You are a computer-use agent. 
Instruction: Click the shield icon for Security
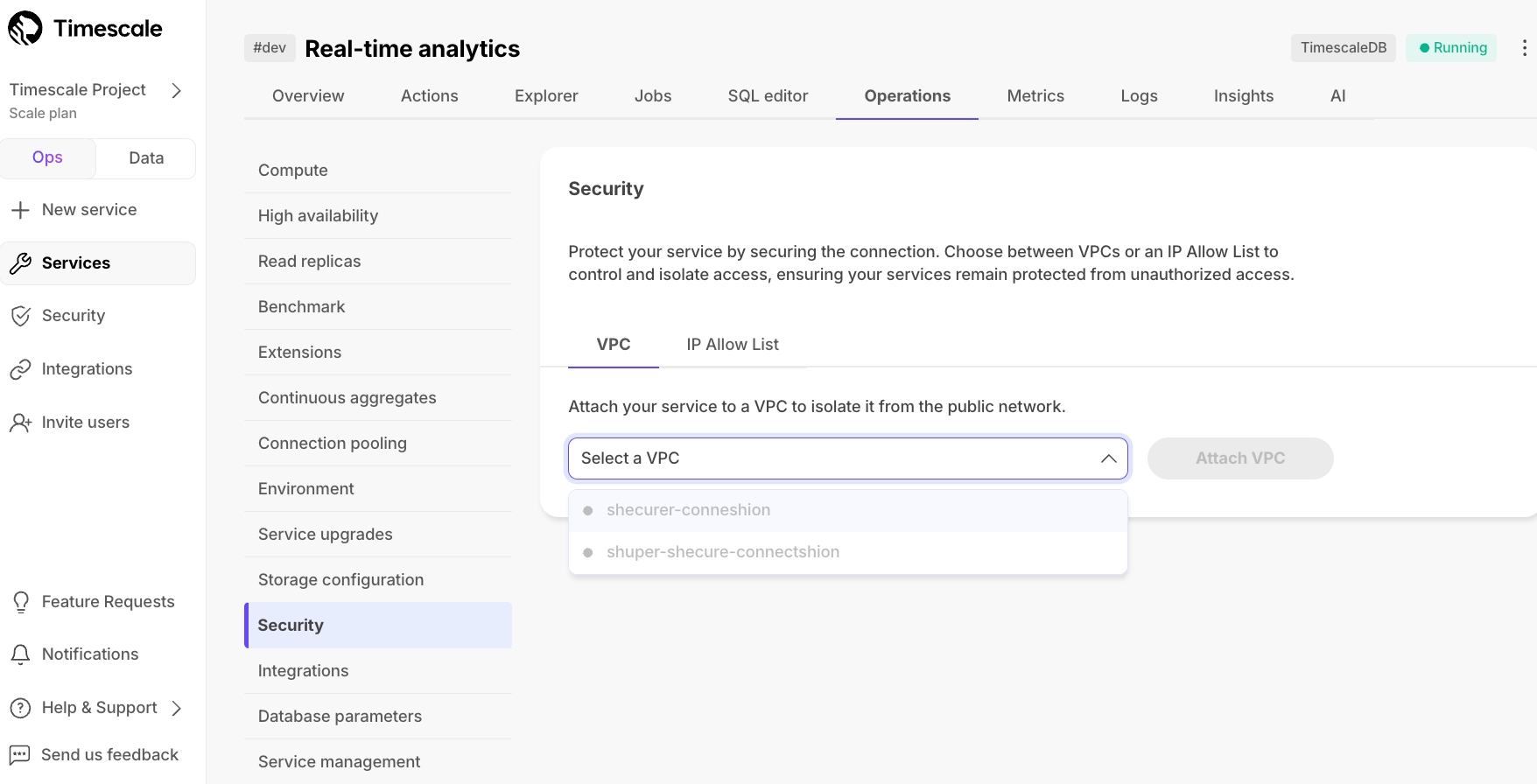(x=20, y=316)
